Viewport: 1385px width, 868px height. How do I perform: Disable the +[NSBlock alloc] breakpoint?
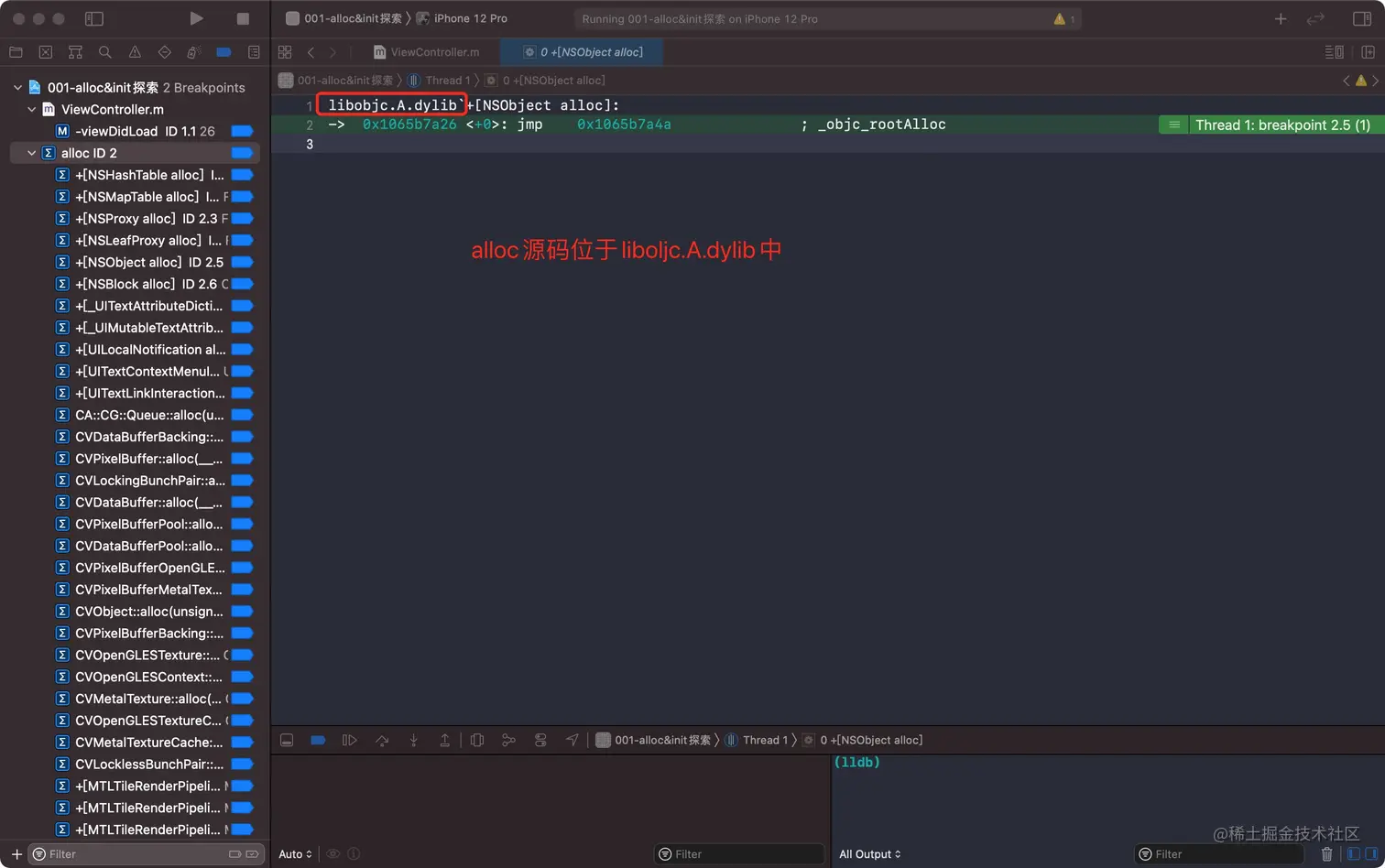click(x=242, y=284)
